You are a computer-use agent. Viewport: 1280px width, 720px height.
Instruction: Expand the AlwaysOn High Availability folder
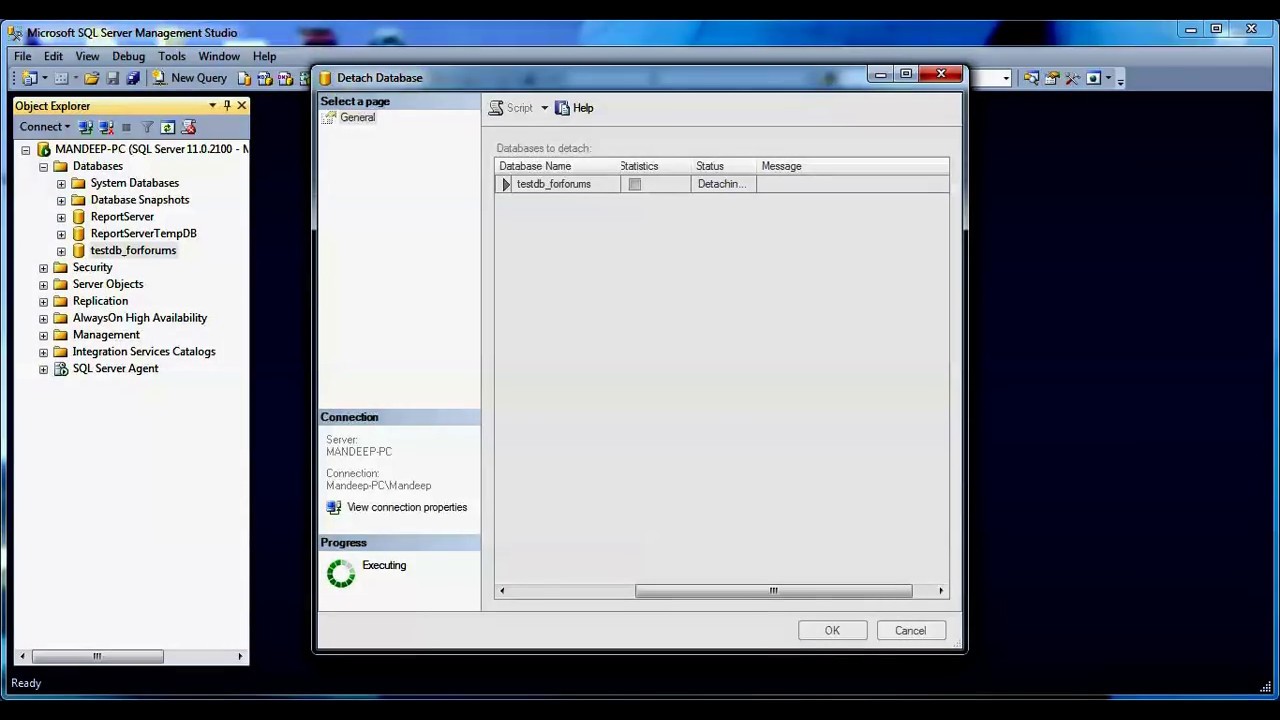click(43, 318)
